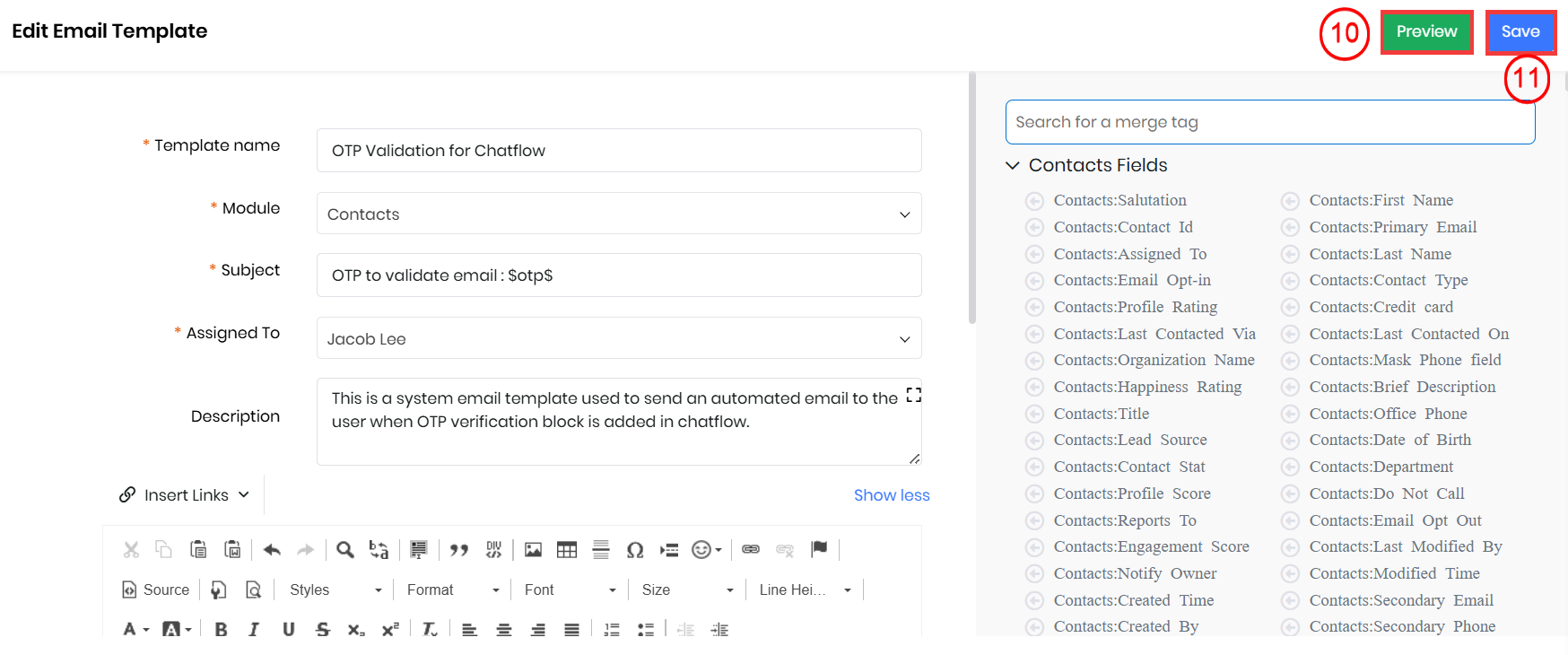The width and height of the screenshot is (1568, 655).
Task: Click the Select All icon
Action: pyautogui.click(x=418, y=550)
